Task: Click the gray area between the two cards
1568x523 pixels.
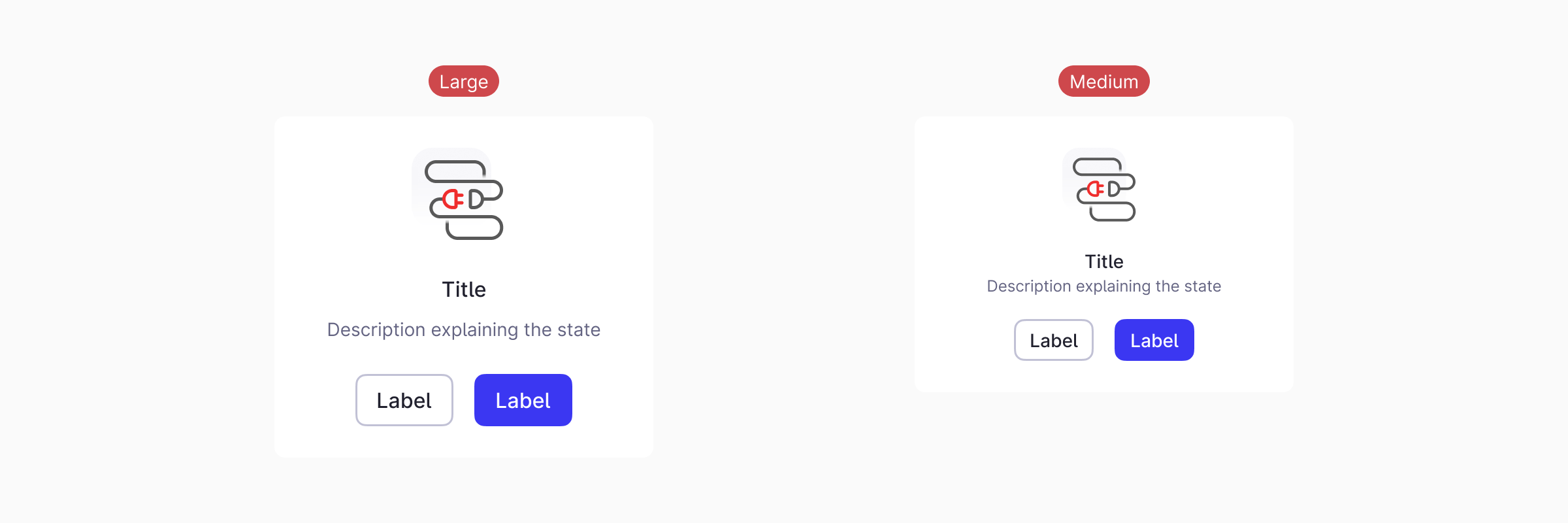Action: point(784,261)
